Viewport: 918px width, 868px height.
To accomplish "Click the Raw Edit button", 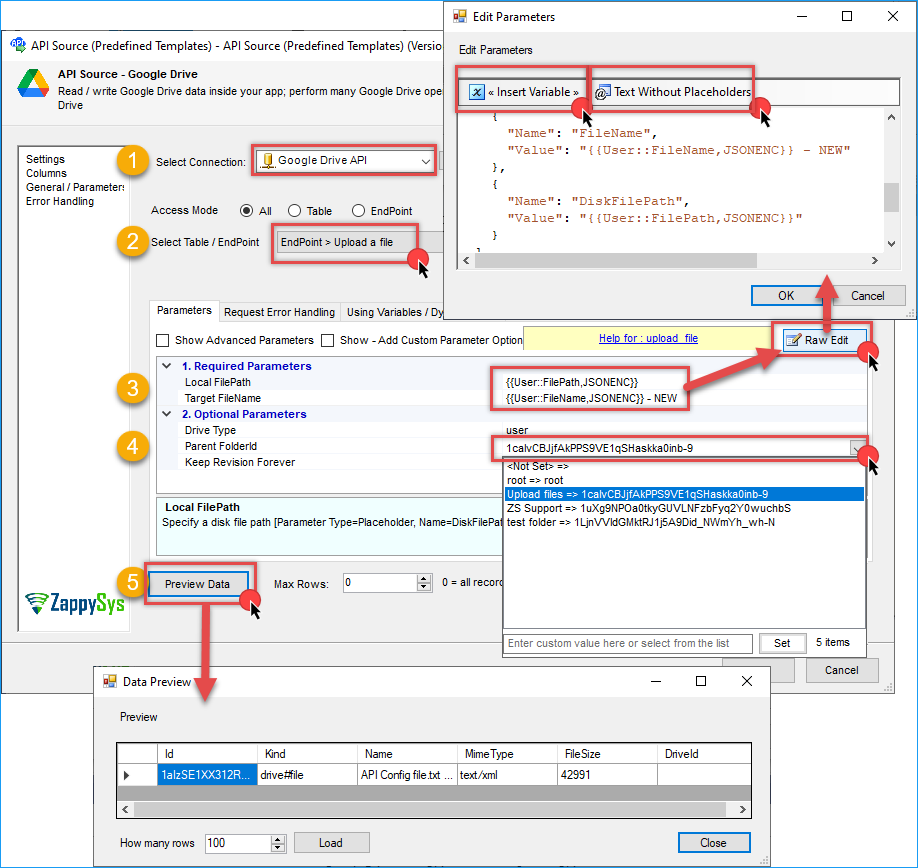I will pyautogui.click(x=825, y=340).
